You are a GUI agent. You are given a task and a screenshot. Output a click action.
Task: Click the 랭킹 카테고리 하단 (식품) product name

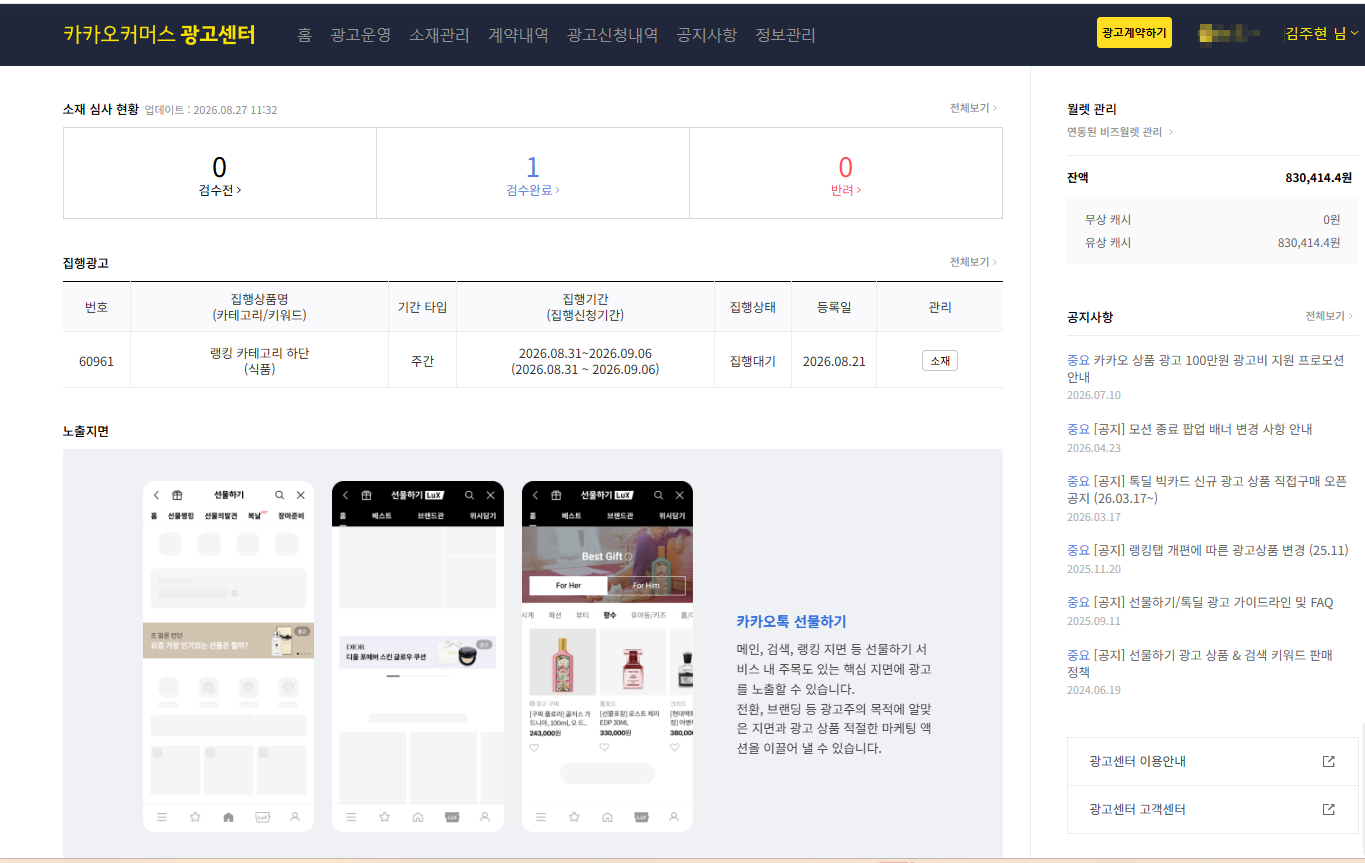click(259, 361)
